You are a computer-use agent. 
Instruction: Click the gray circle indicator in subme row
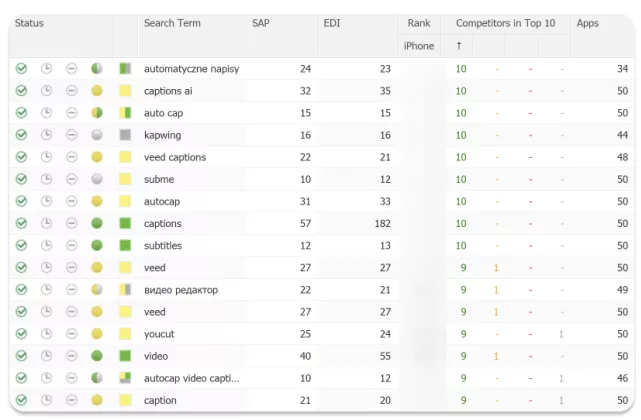(x=97, y=179)
